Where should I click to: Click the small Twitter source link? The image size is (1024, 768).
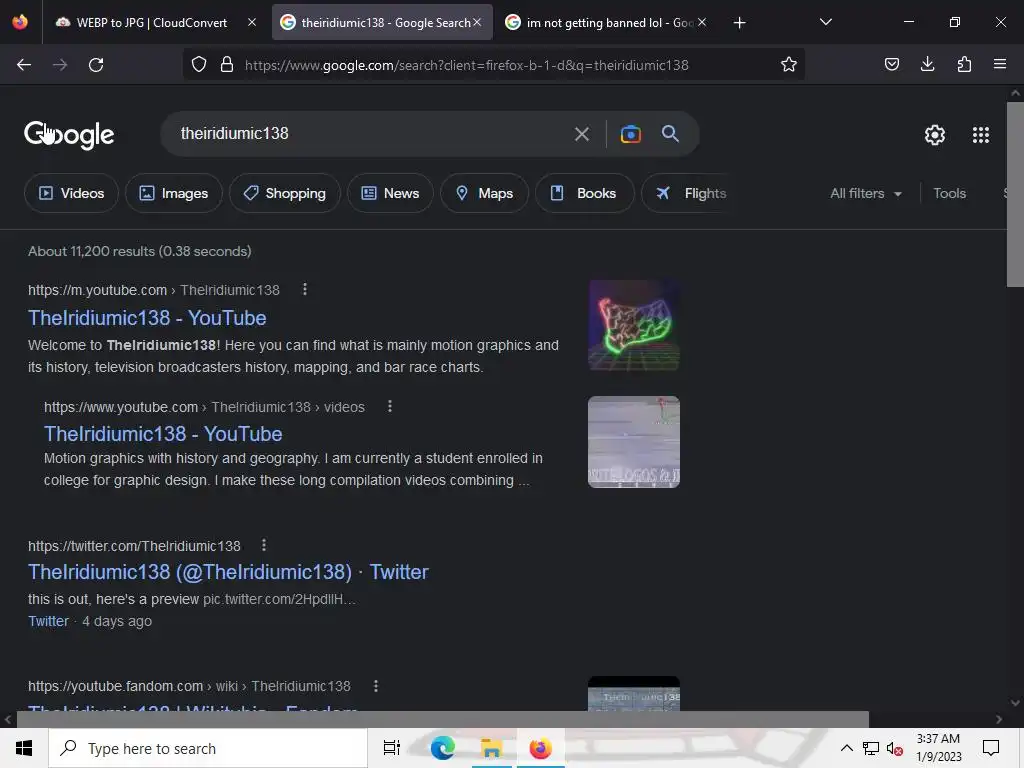[x=48, y=621]
